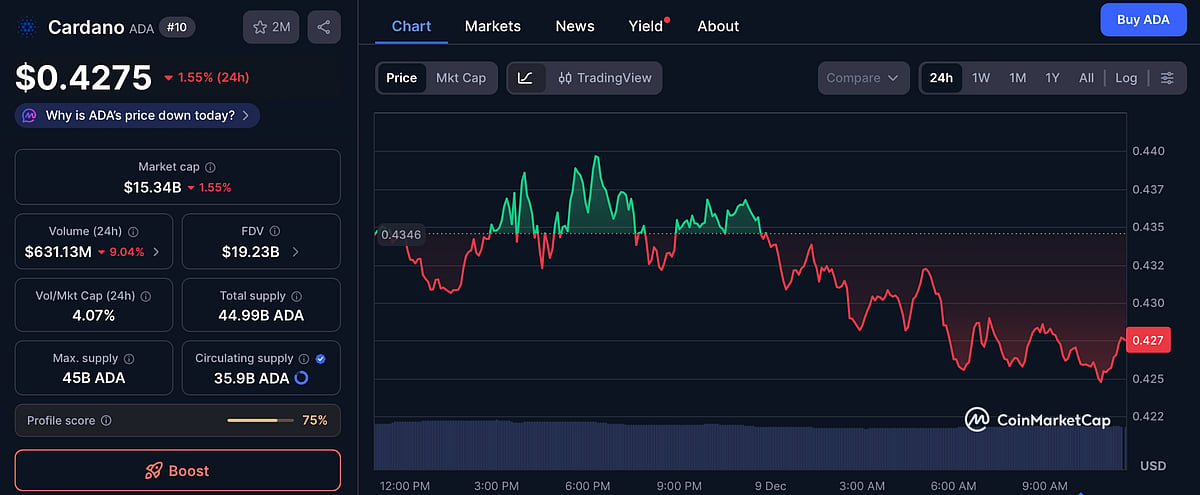Click the Profile score progress bar
Viewport: 1200px width, 495px height.
(x=260, y=421)
